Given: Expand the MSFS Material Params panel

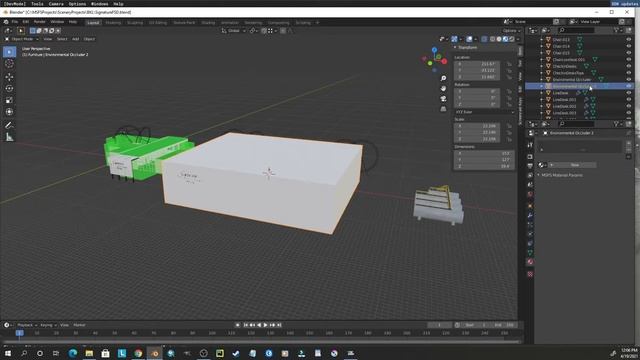Looking at the screenshot, I should pos(562,175).
